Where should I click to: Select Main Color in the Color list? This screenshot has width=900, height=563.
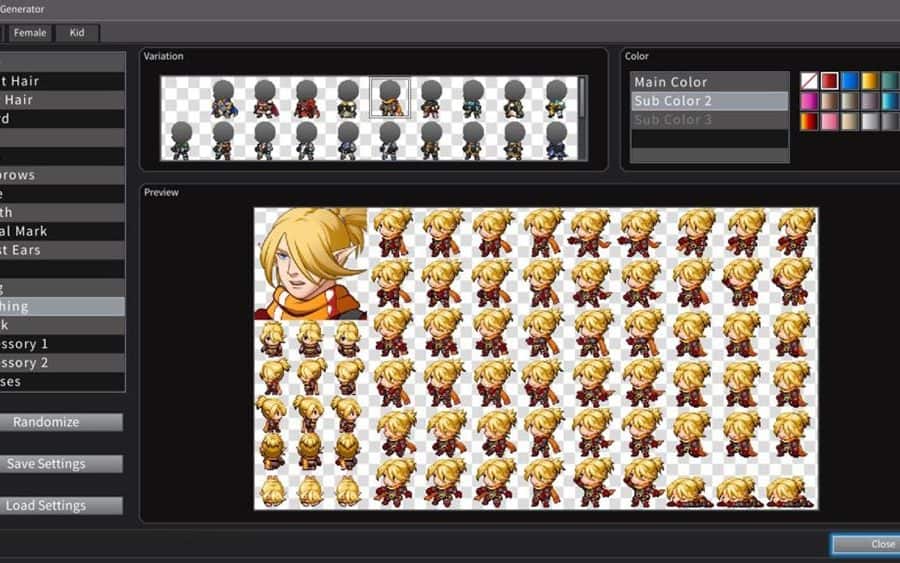pyautogui.click(x=709, y=82)
